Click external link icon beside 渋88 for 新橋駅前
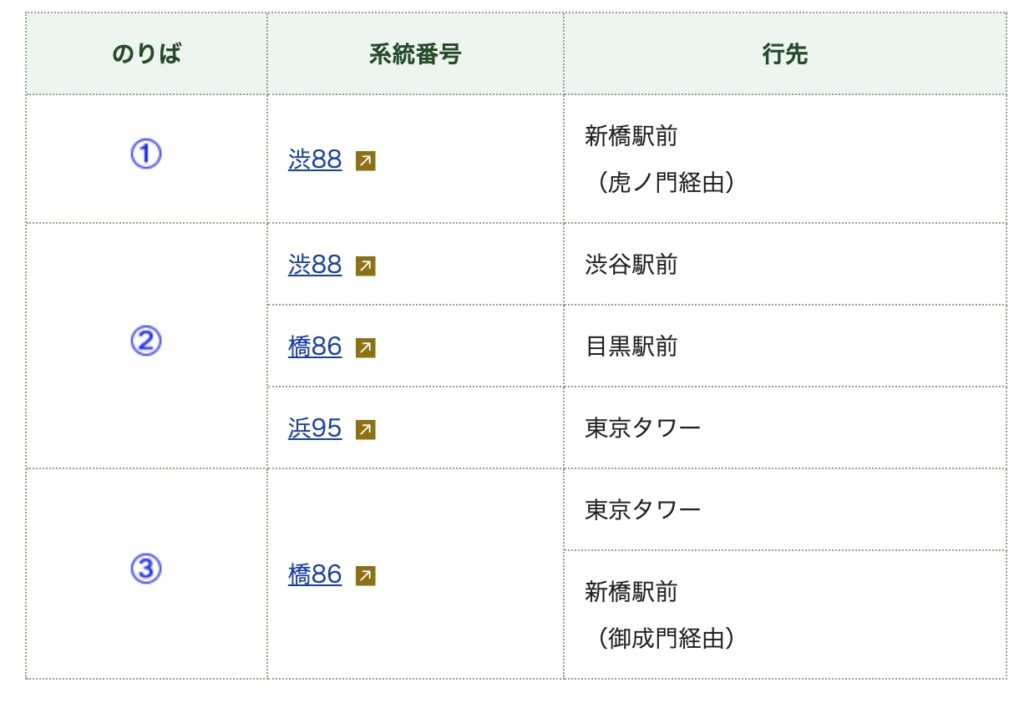The height and width of the screenshot is (703, 1024). coord(366,161)
